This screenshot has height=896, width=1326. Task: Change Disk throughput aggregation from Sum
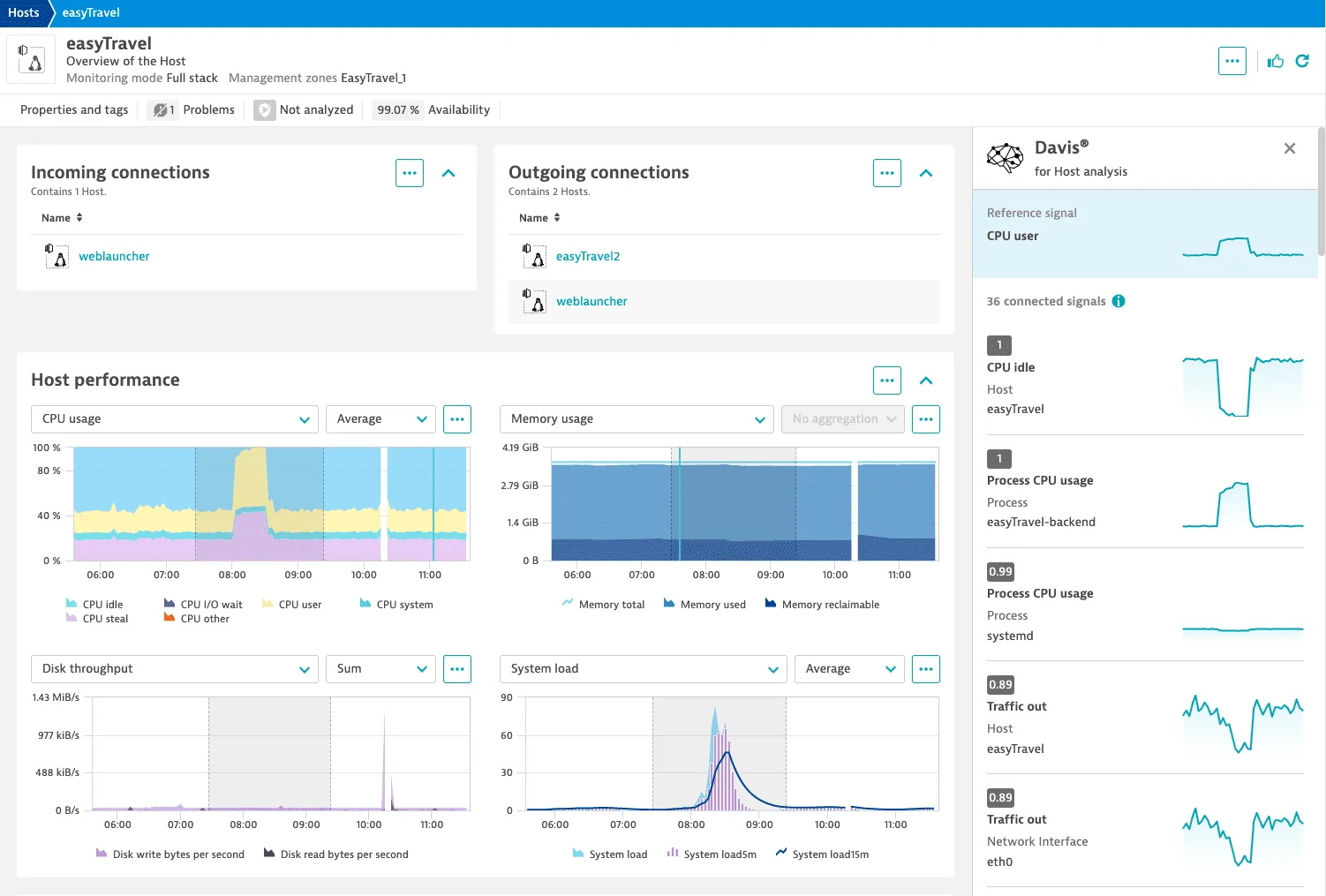click(x=380, y=668)
